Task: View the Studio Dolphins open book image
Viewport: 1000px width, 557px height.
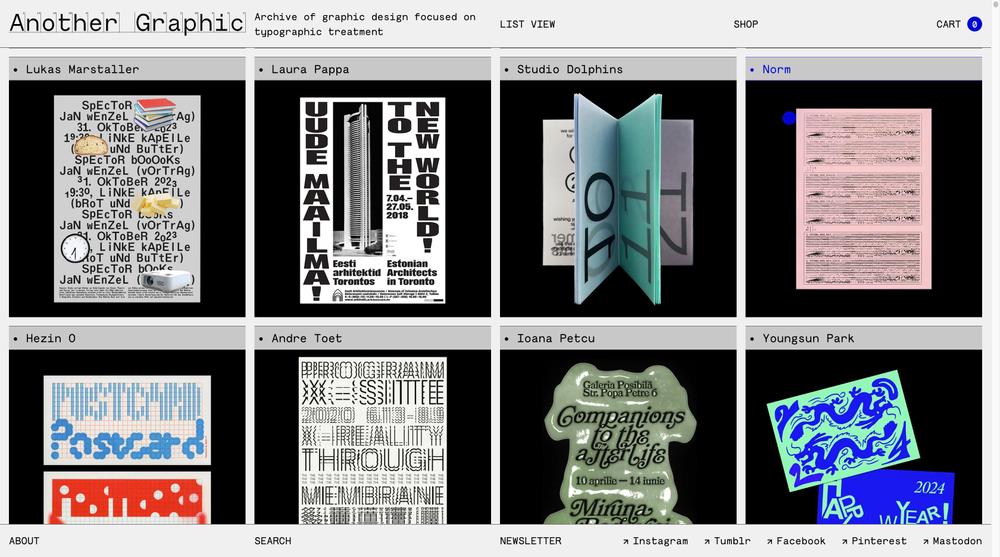Action: click(x=618, y=199)
